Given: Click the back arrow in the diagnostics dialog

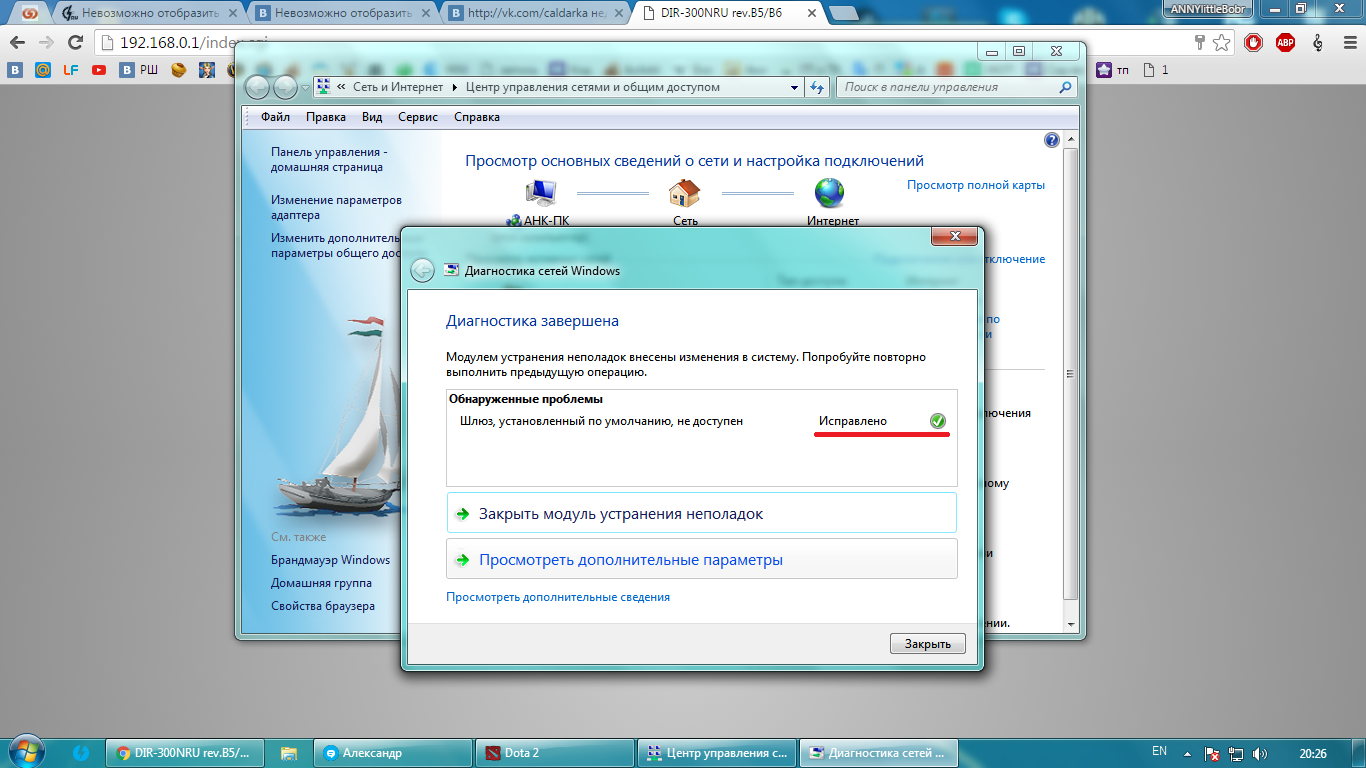Looking at the screenshot, I should [423, 270].
